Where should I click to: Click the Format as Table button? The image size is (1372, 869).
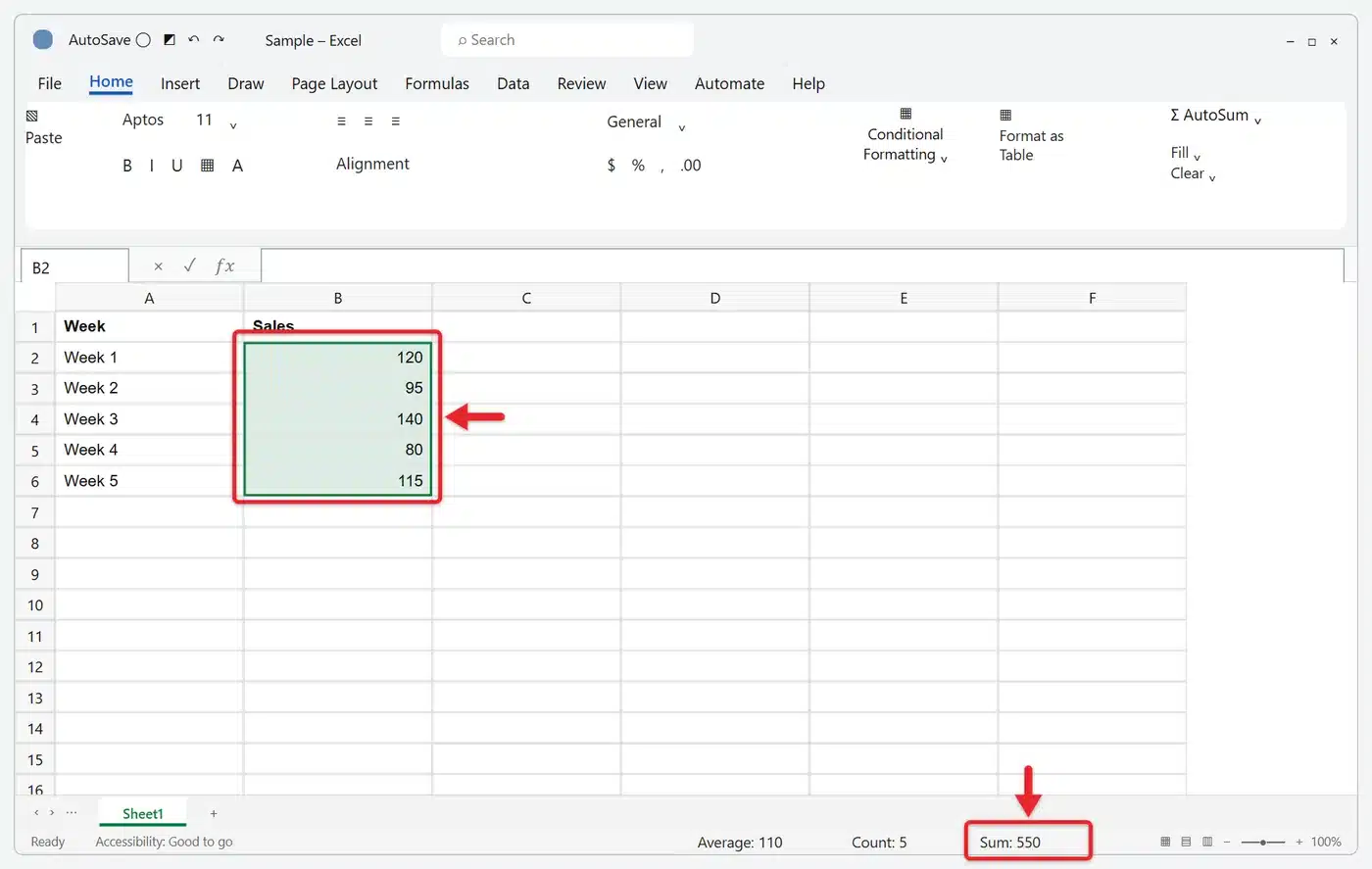[x=1031, y=136]
